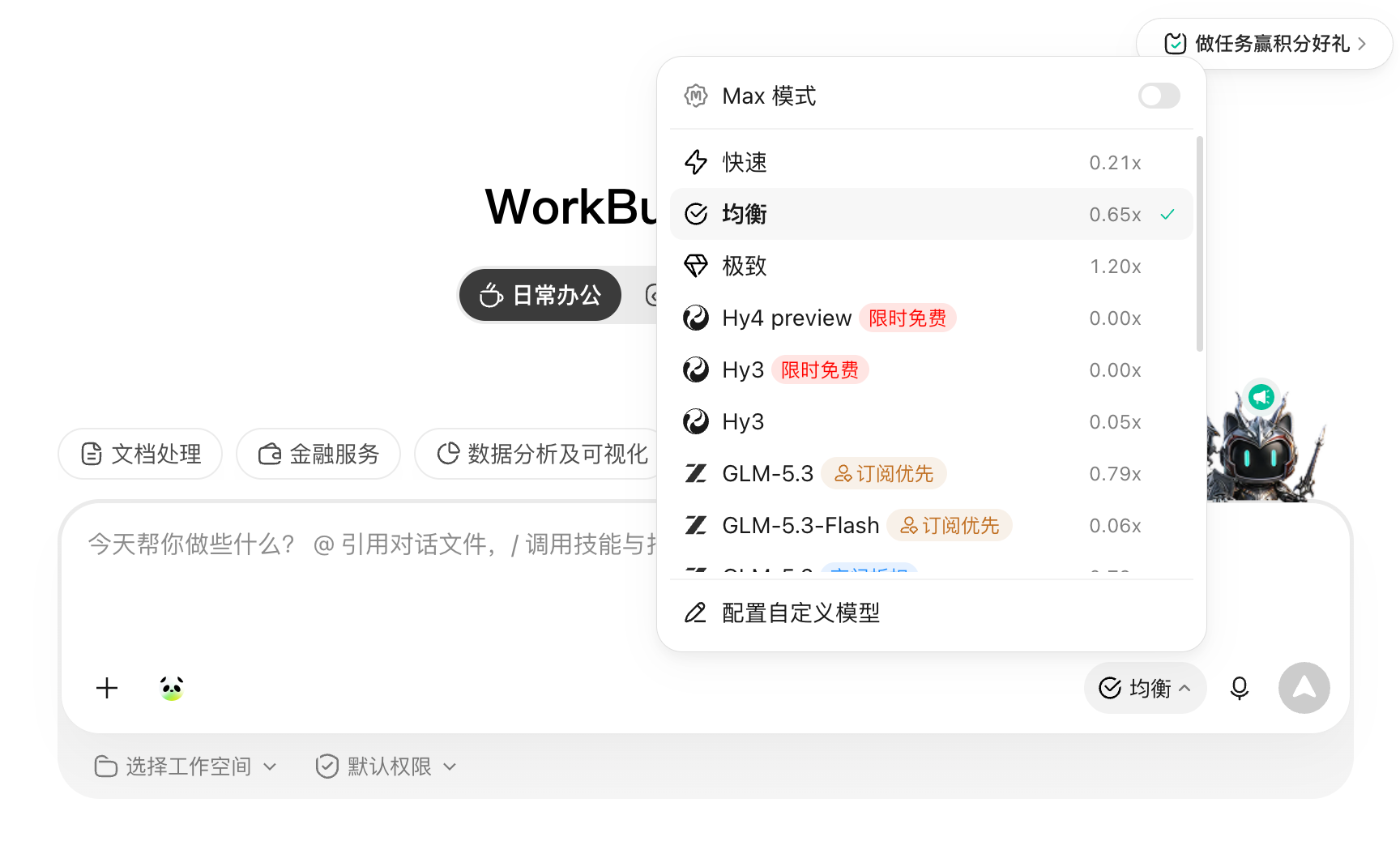The width and height of the screenshot is (1400, 854).
Task: Choose Hy4 preview model
Action: pos(931,318)
